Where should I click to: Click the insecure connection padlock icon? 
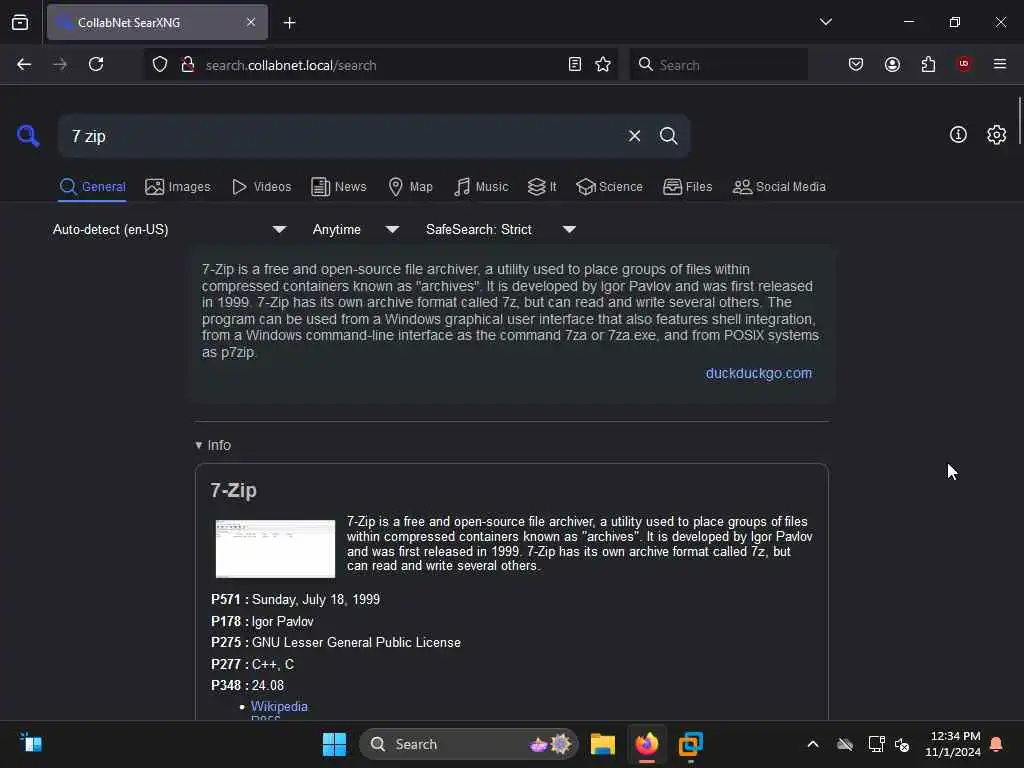[188, 65]
